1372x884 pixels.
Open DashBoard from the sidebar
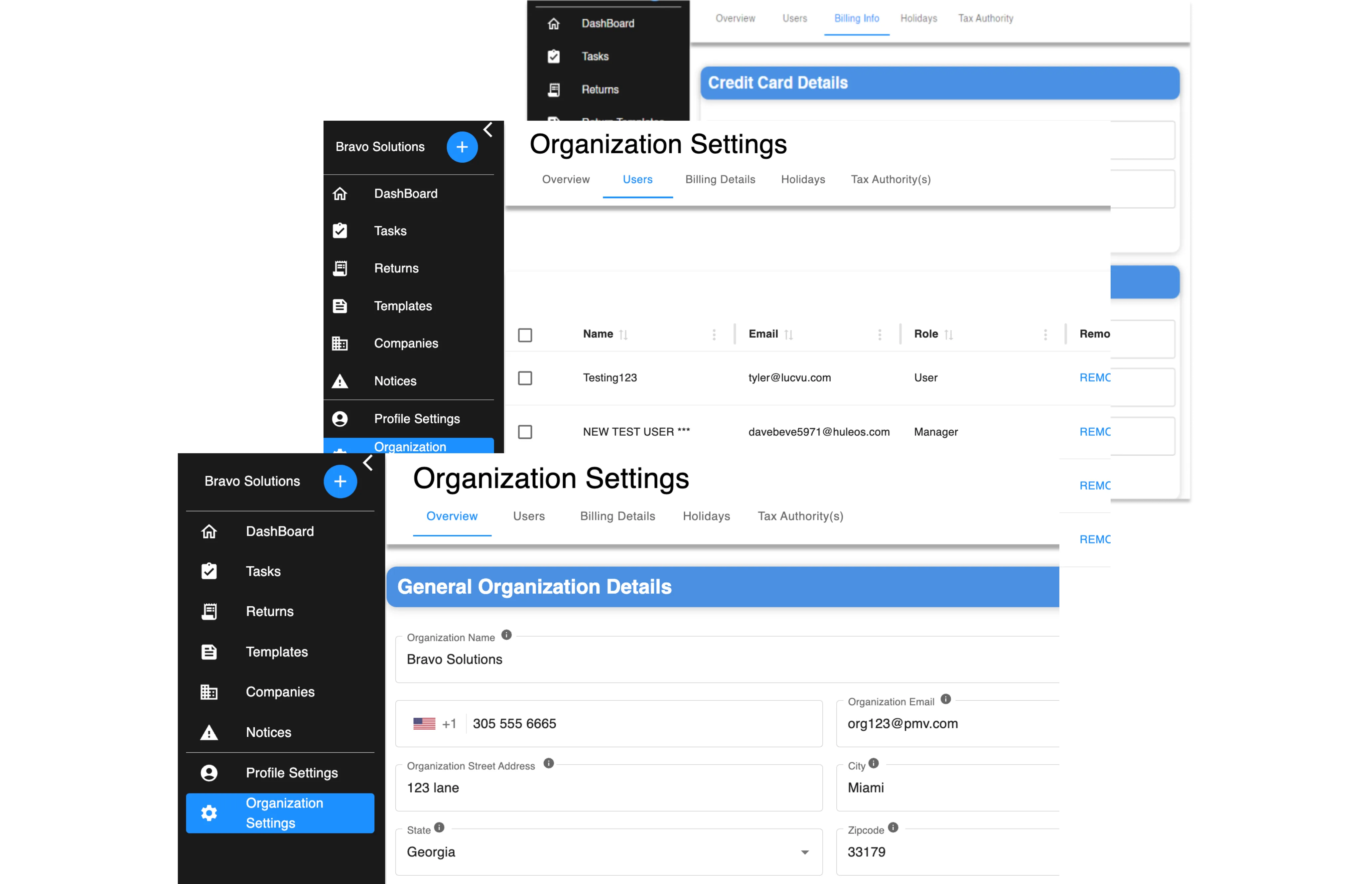click(280, 531)
